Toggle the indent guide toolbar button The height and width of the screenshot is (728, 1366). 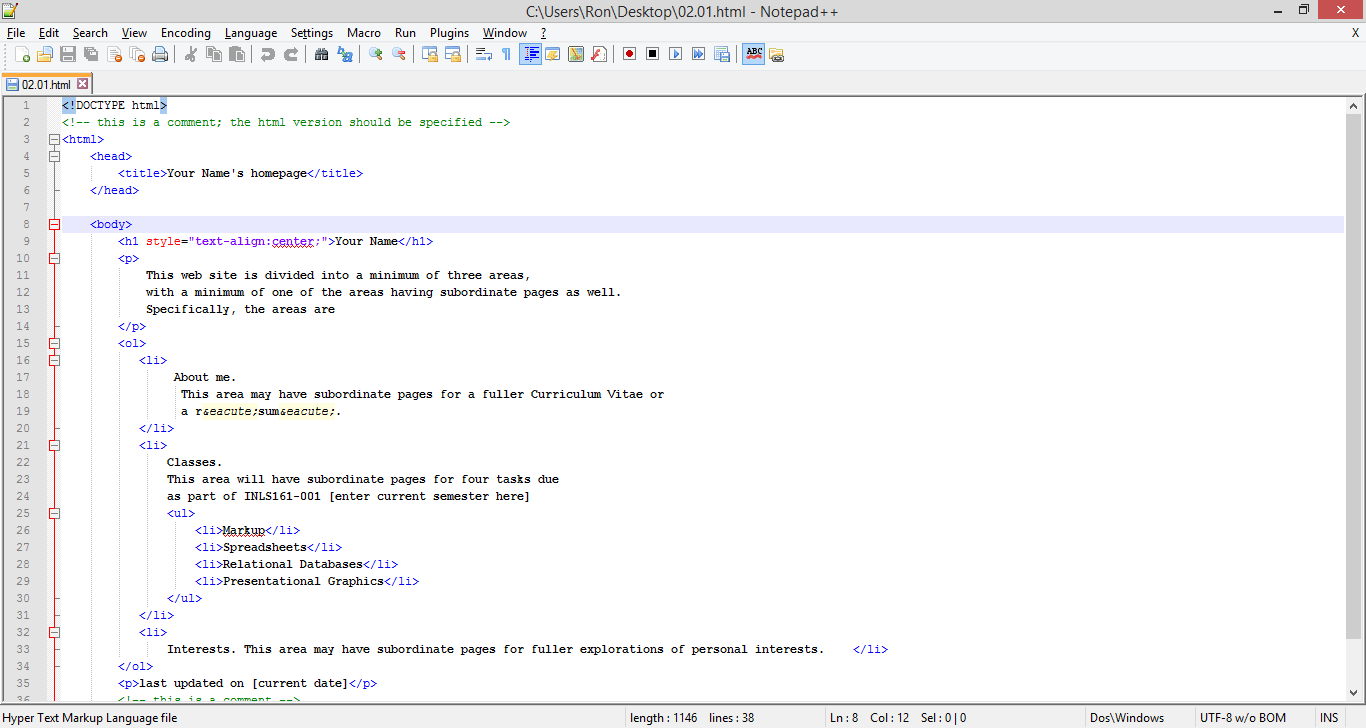pyautogui.click(x=530, y=54)
